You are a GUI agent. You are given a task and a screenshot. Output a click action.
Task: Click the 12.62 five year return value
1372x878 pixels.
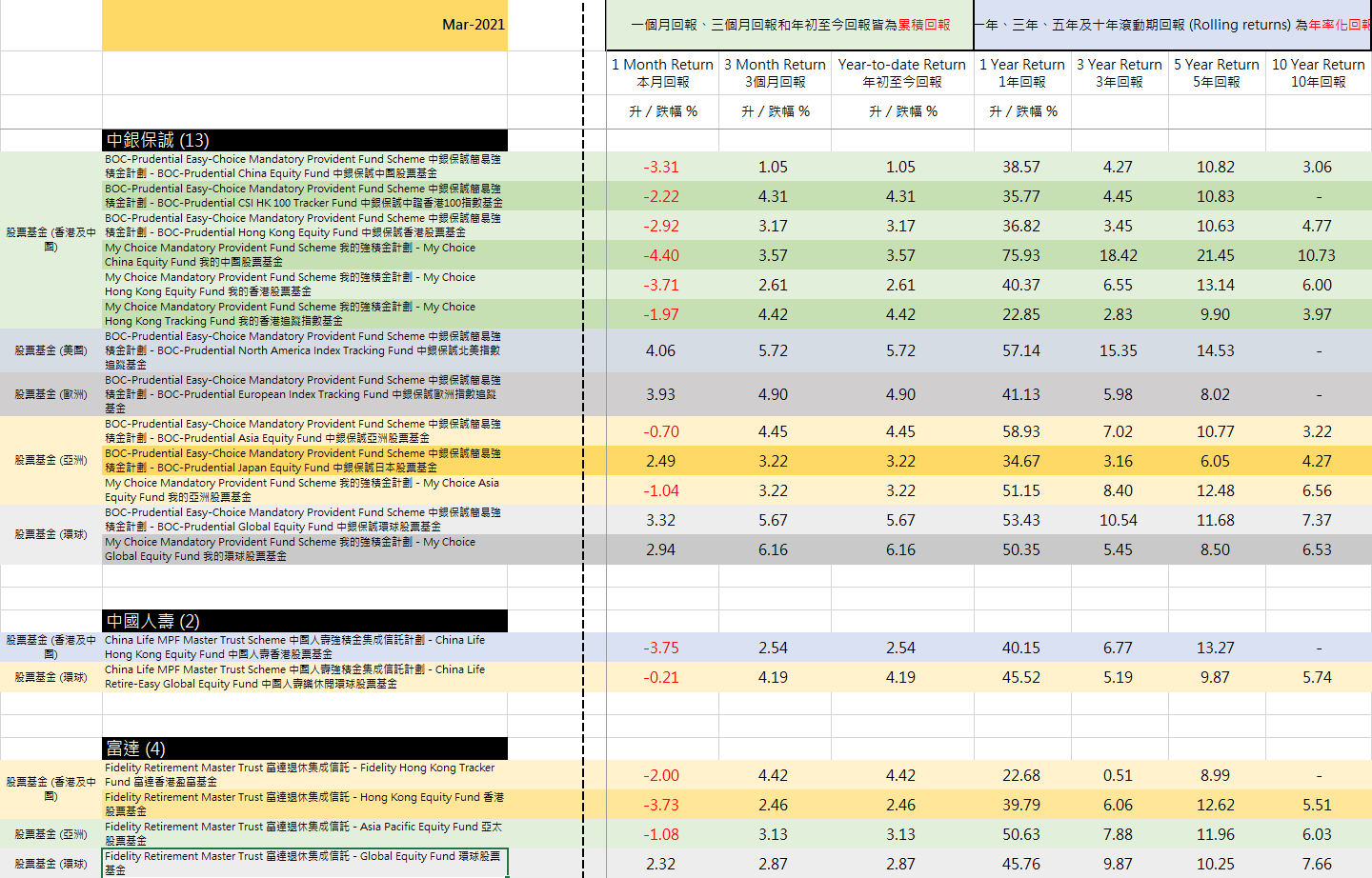(1216, 805)
